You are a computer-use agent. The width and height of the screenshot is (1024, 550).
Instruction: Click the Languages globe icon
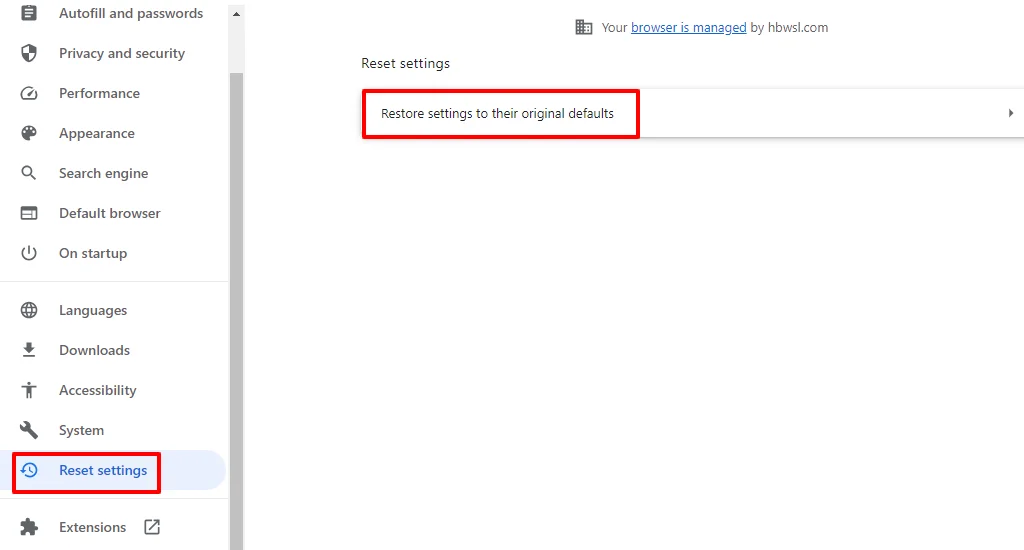29,310
